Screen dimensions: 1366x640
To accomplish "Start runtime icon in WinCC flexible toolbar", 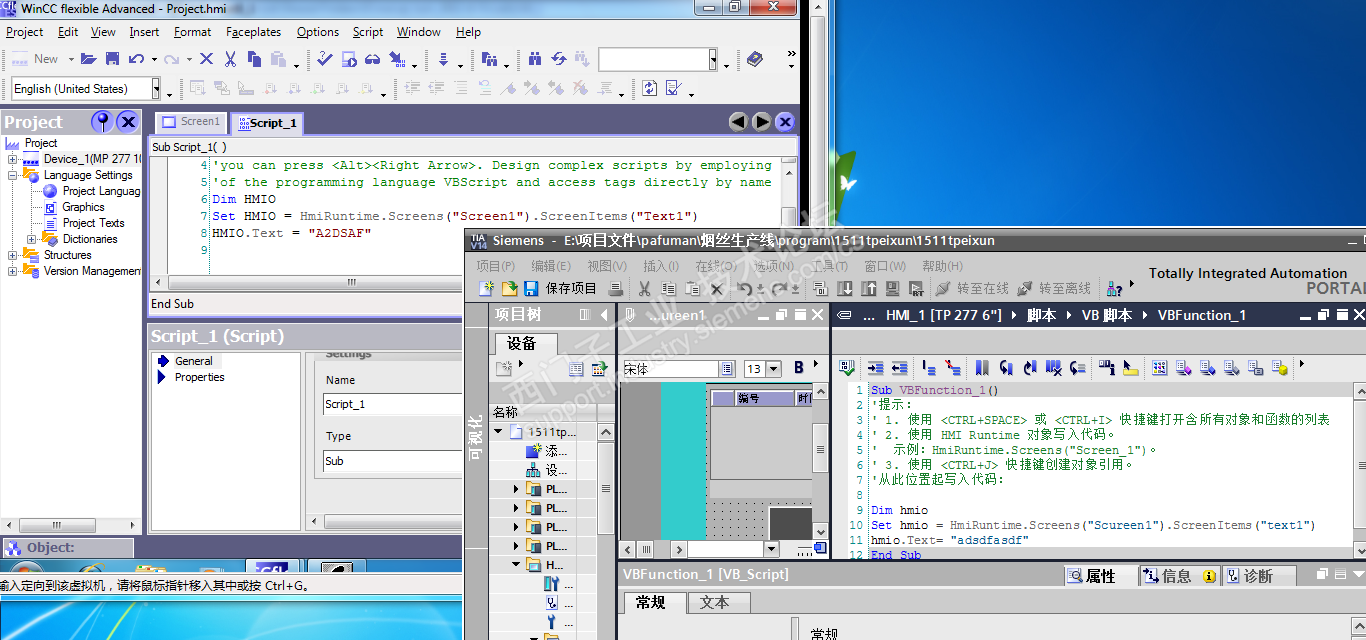I will point(349,59).
